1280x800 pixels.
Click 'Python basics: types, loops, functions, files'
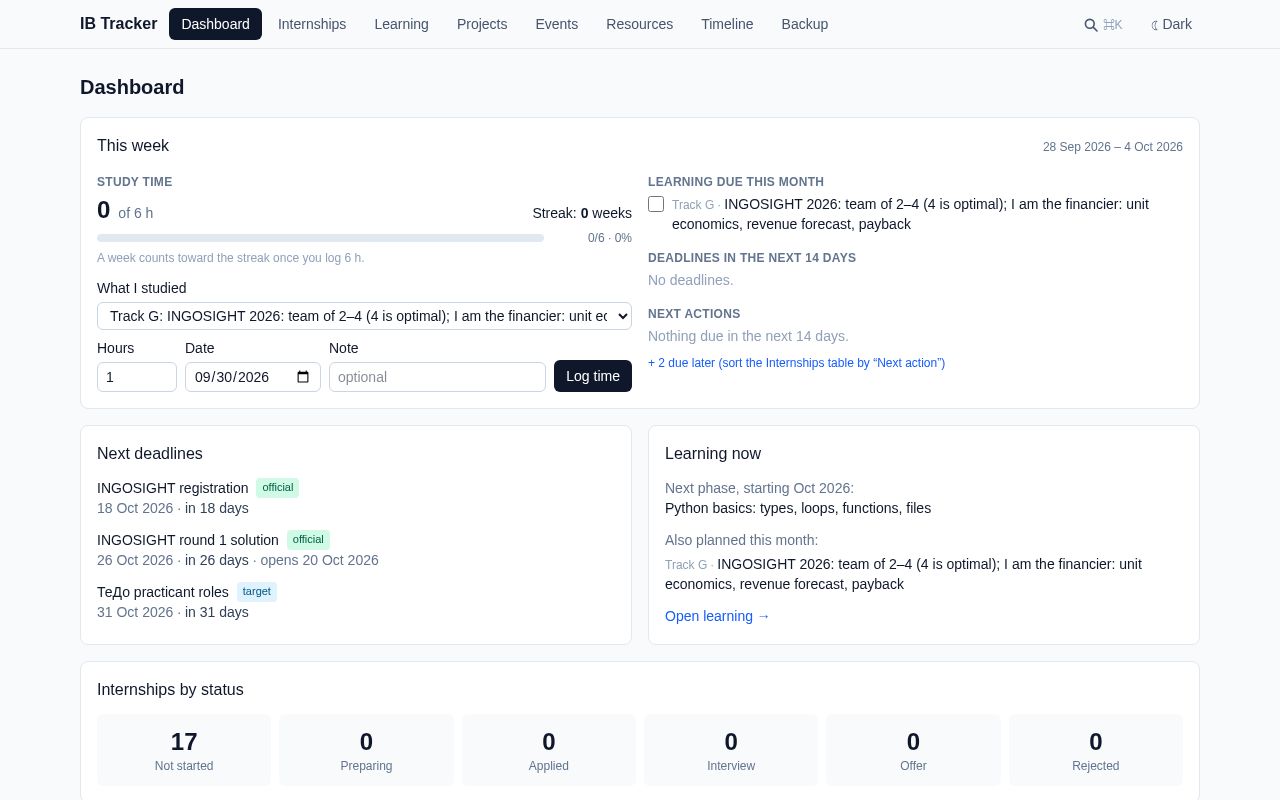tap(798, 508)
